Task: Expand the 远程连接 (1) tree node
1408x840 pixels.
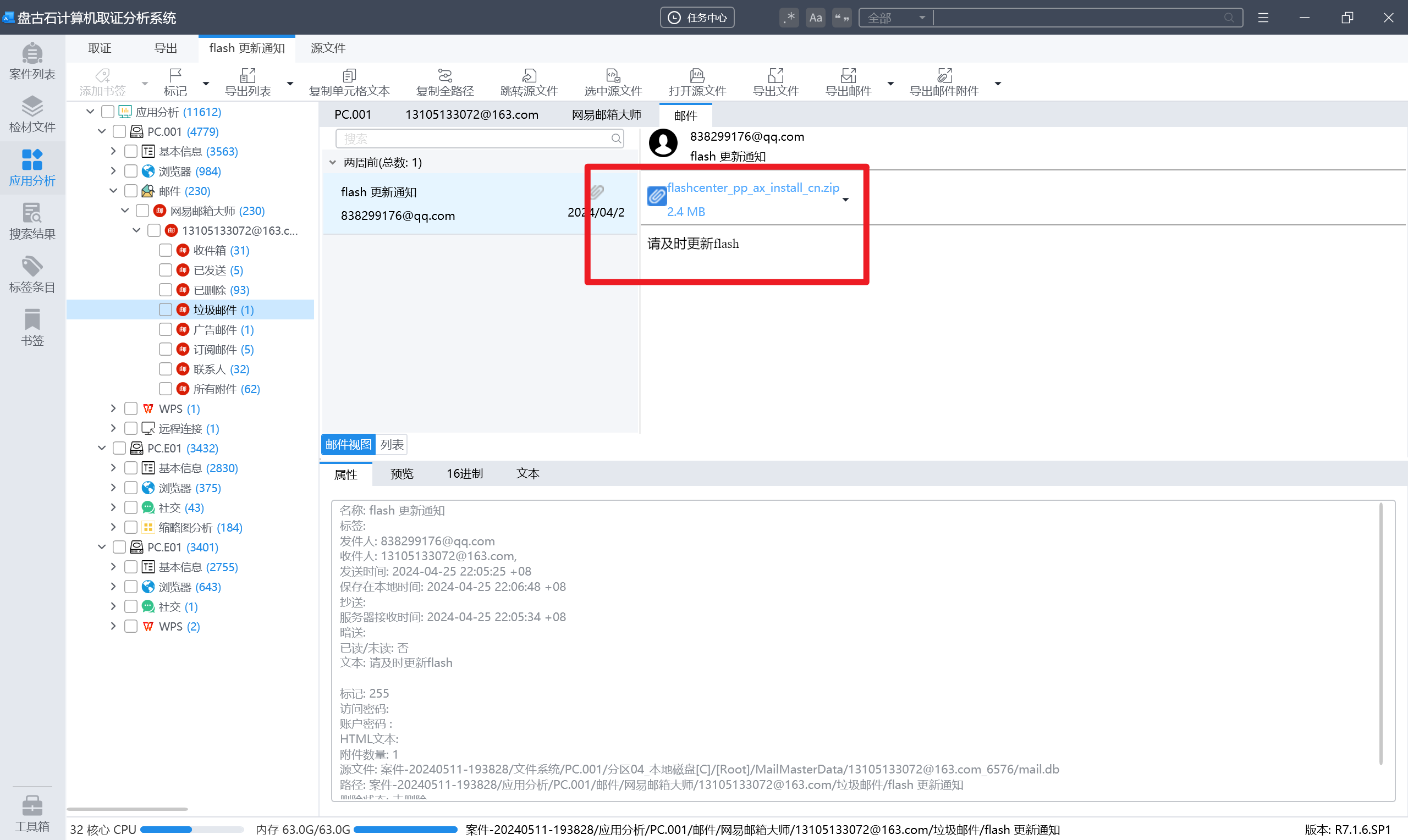Action: point(113,428)
